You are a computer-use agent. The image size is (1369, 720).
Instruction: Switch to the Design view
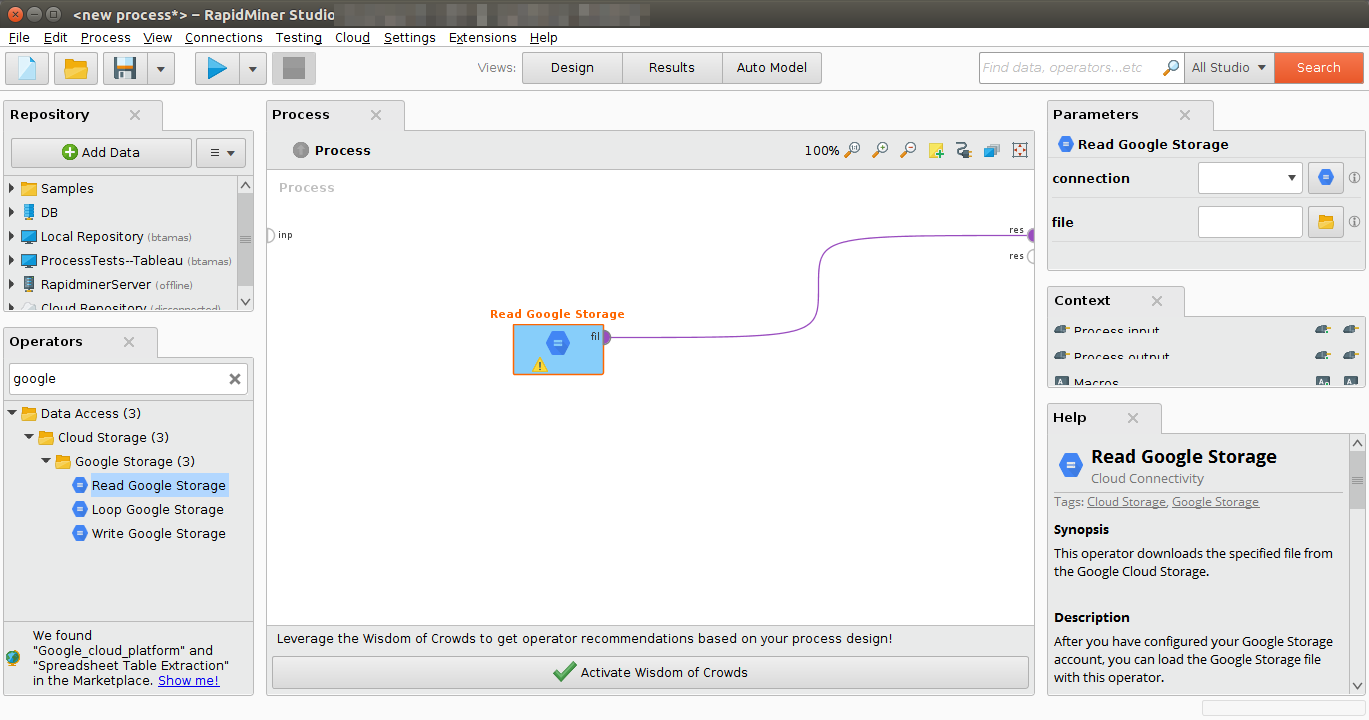click(572, 68)
